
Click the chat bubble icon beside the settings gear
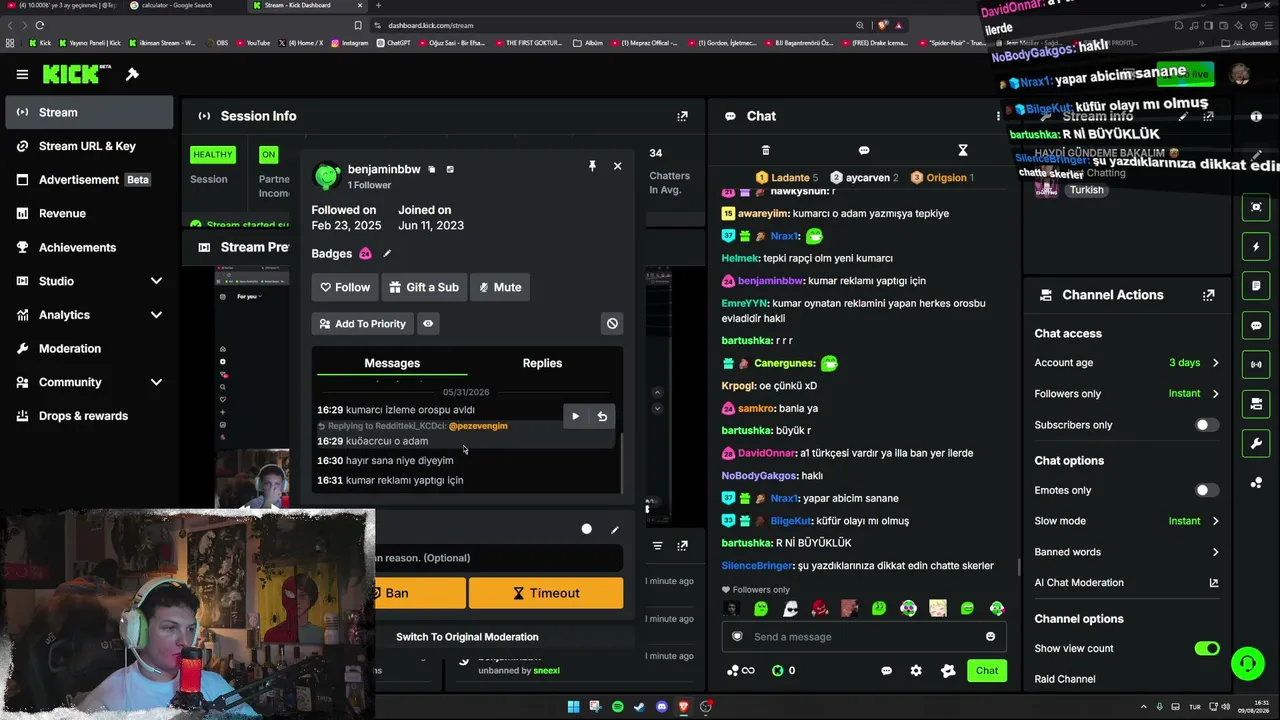tap(886, 671)
